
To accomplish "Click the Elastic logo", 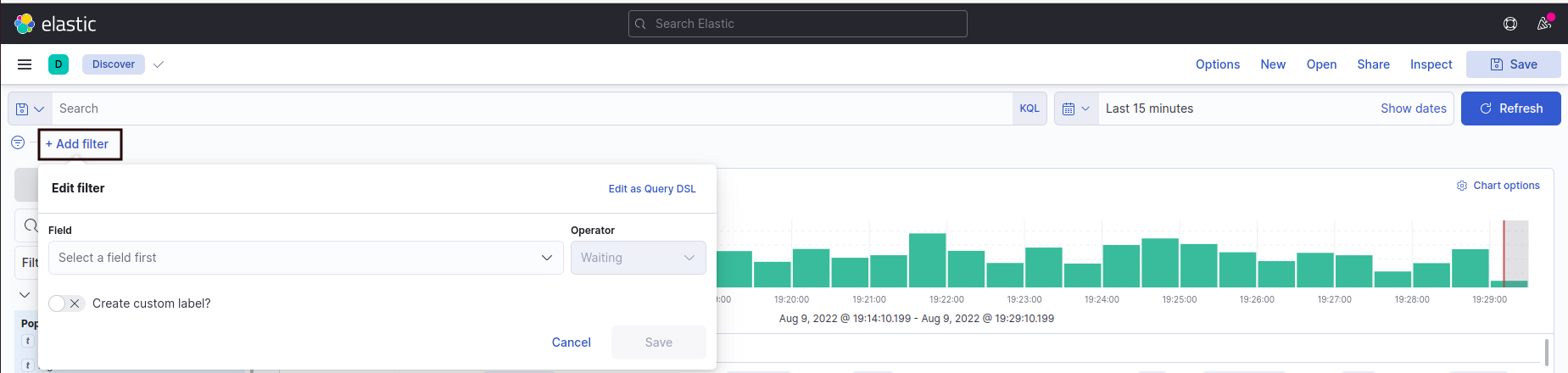I will [55, 24].
